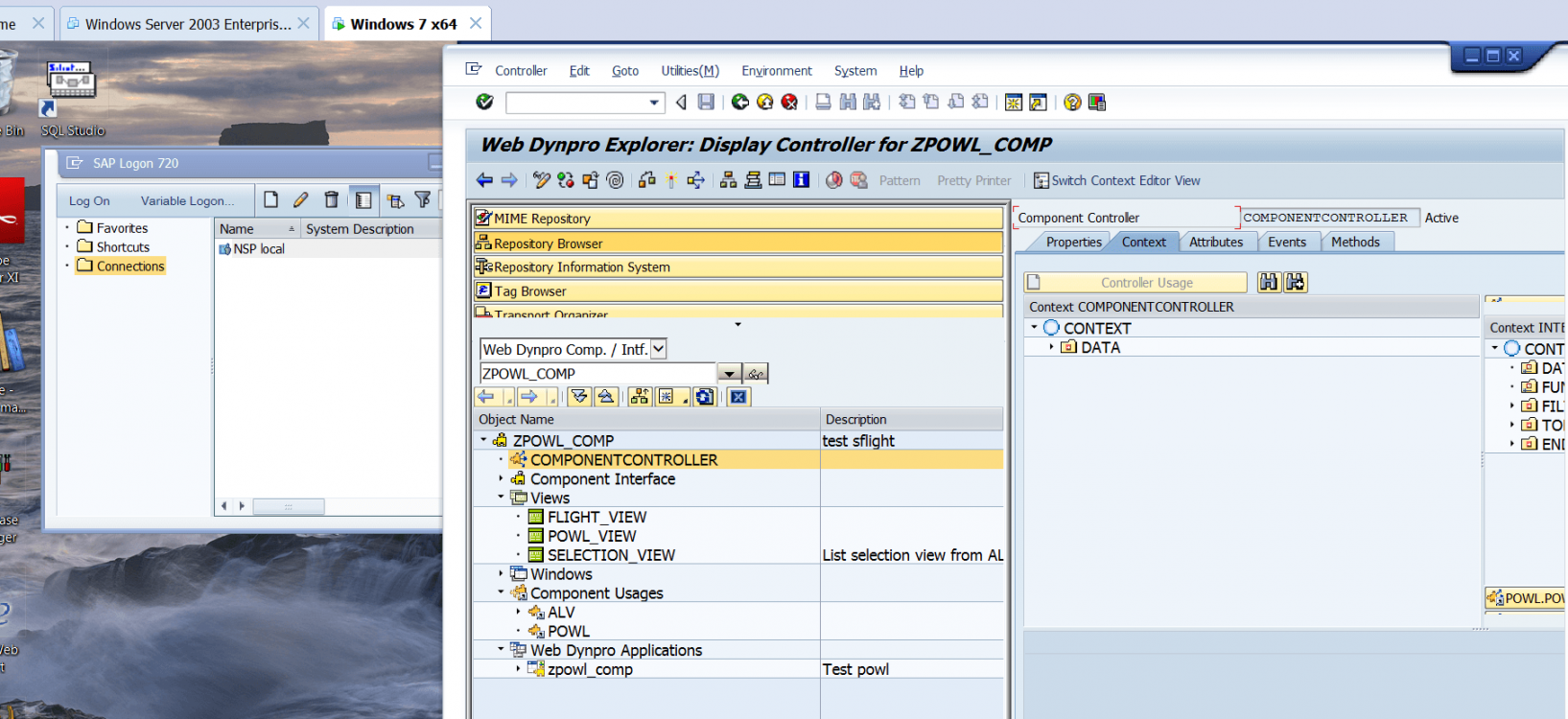Open the Goto menu
This screenshot has width=1568, height=719.
[625, 71]
